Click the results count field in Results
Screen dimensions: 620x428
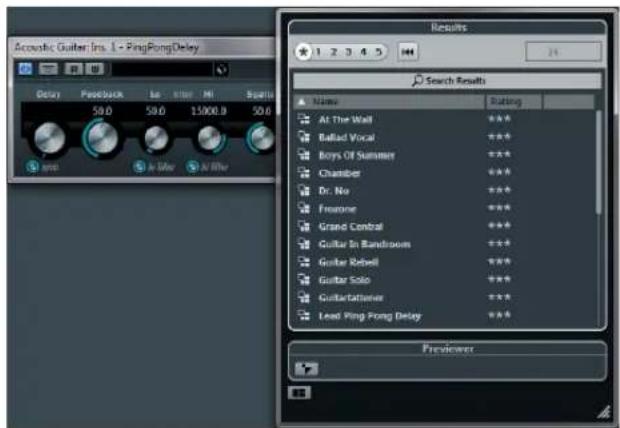click(x=563, y=52)
